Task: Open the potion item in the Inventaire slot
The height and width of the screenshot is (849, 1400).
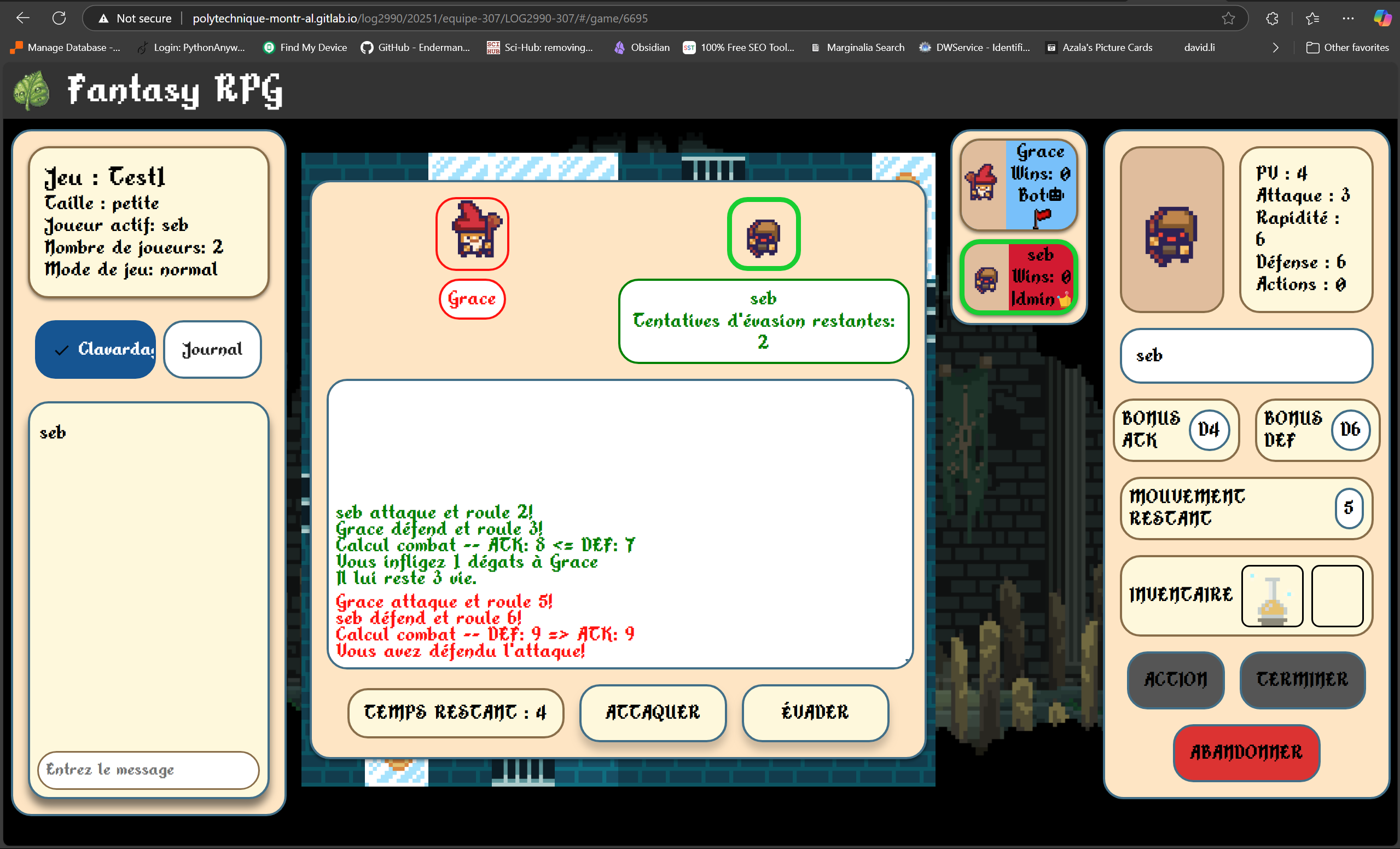Action: [x=1271, y=596]
